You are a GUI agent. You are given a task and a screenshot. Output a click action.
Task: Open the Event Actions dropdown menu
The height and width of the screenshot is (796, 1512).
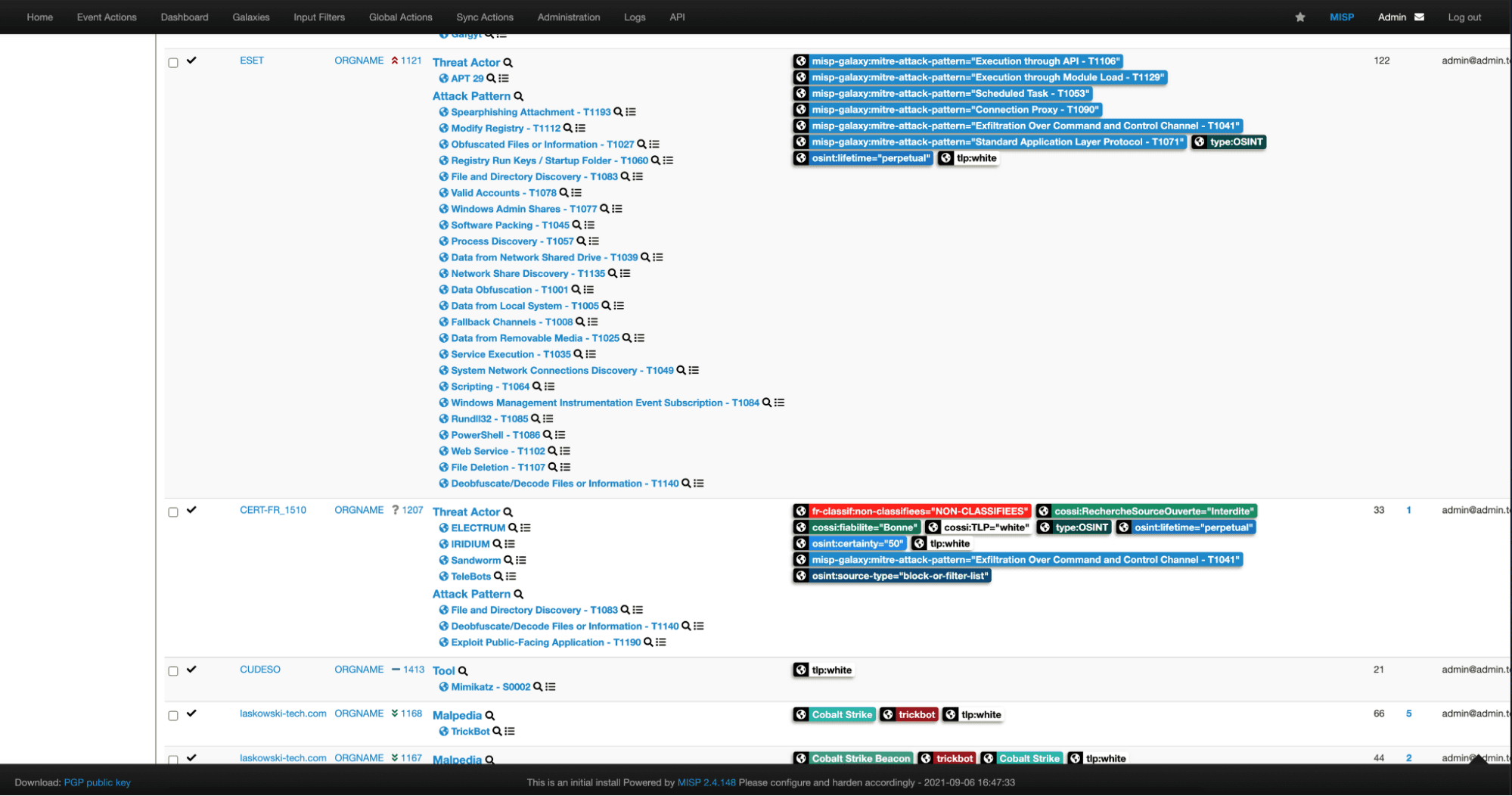click(107, 17)
